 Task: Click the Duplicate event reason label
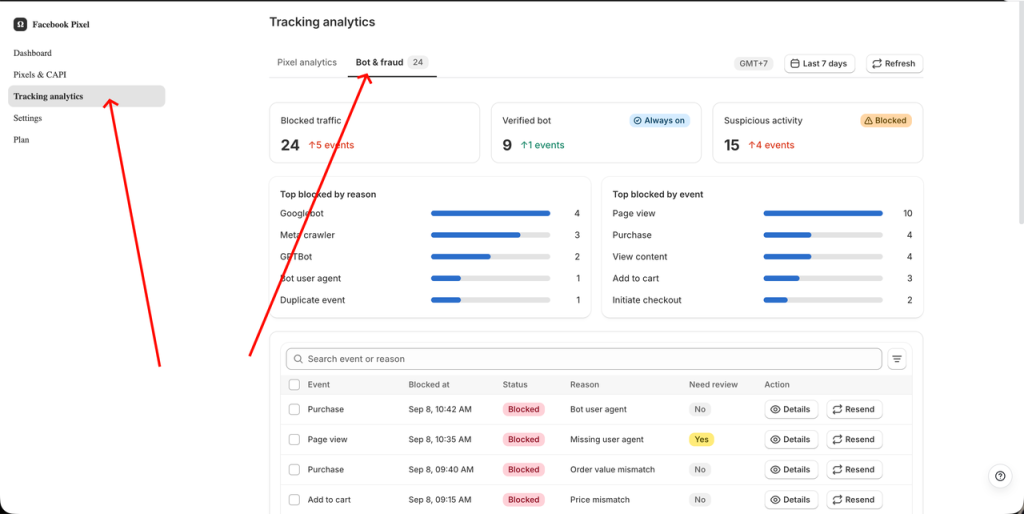pos(313,300)
